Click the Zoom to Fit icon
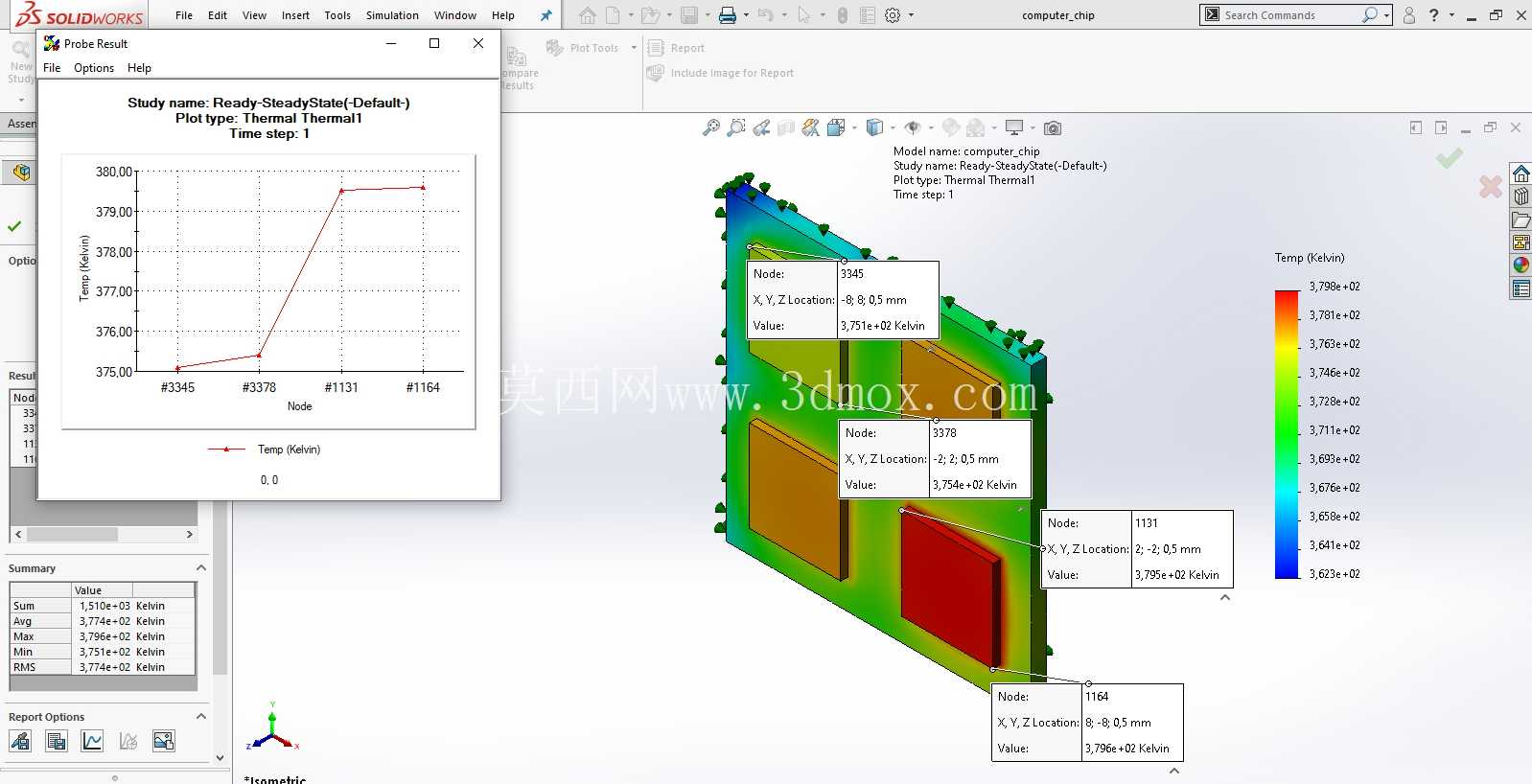The image size is (1532, 784). 711,127
